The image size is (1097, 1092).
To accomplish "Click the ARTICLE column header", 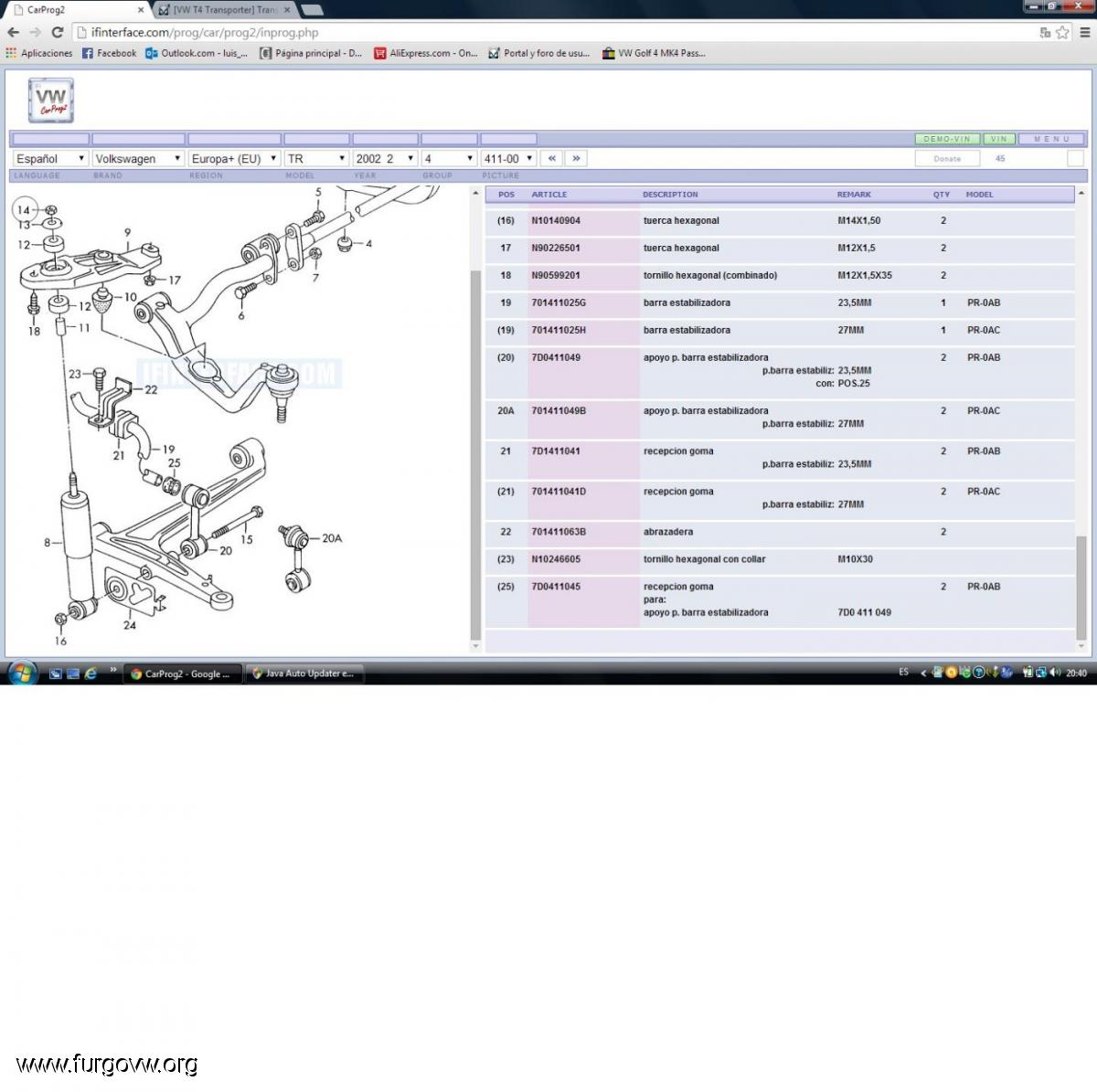I will [549, 195].
